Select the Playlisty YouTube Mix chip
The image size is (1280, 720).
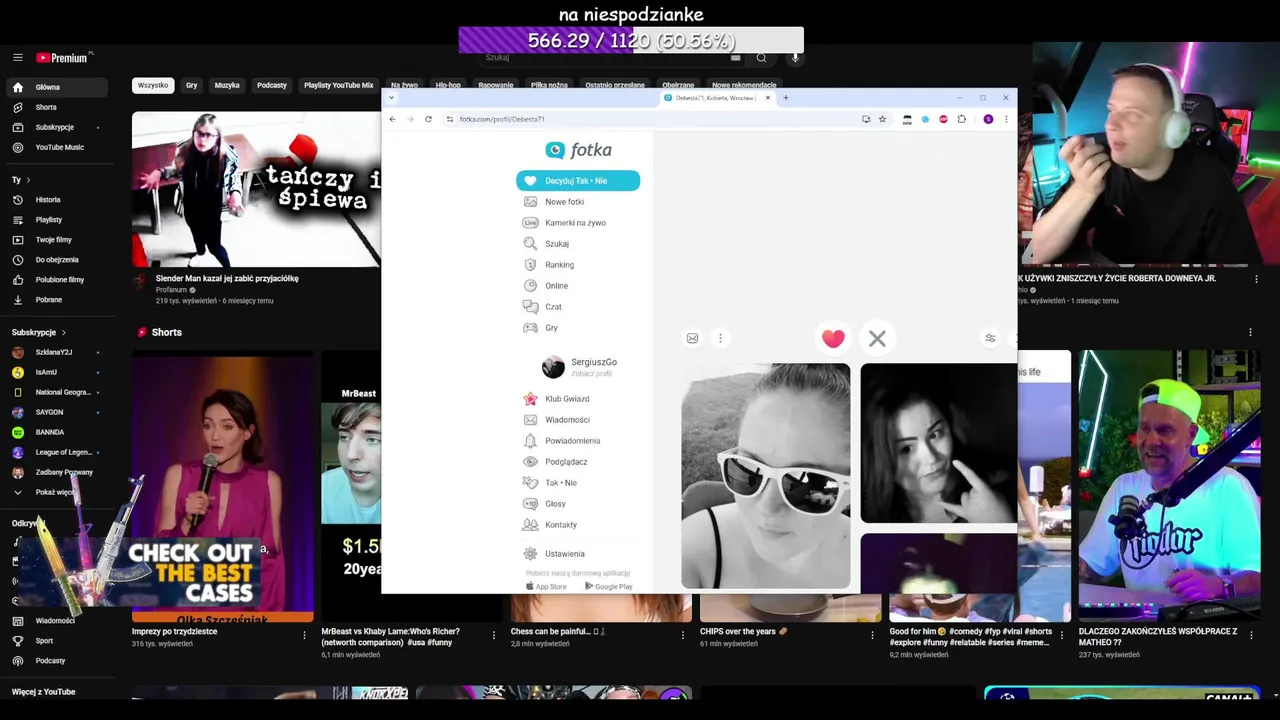tap(338, 85)
